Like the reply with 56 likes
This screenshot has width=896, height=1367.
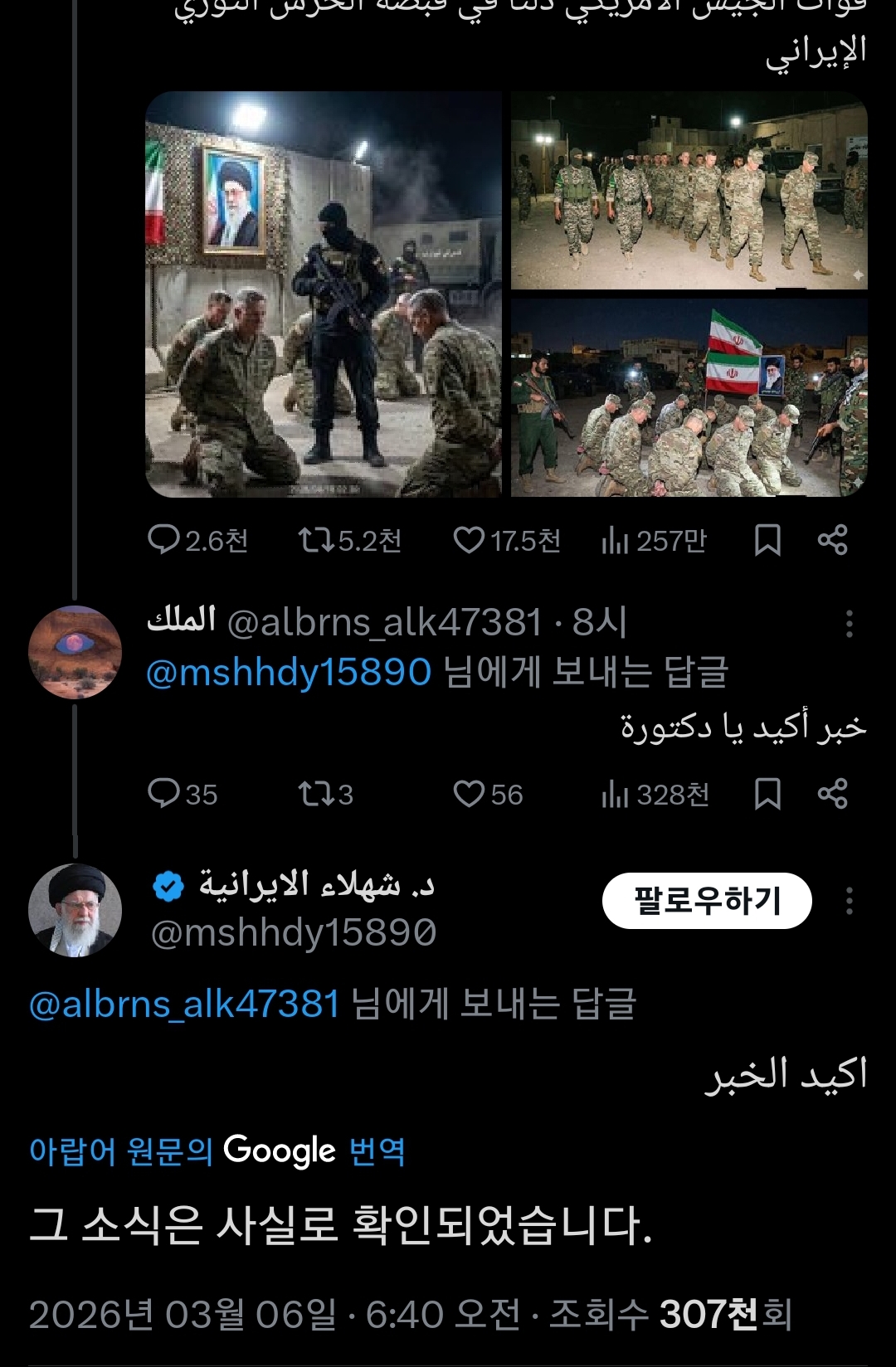click(469, 794)
